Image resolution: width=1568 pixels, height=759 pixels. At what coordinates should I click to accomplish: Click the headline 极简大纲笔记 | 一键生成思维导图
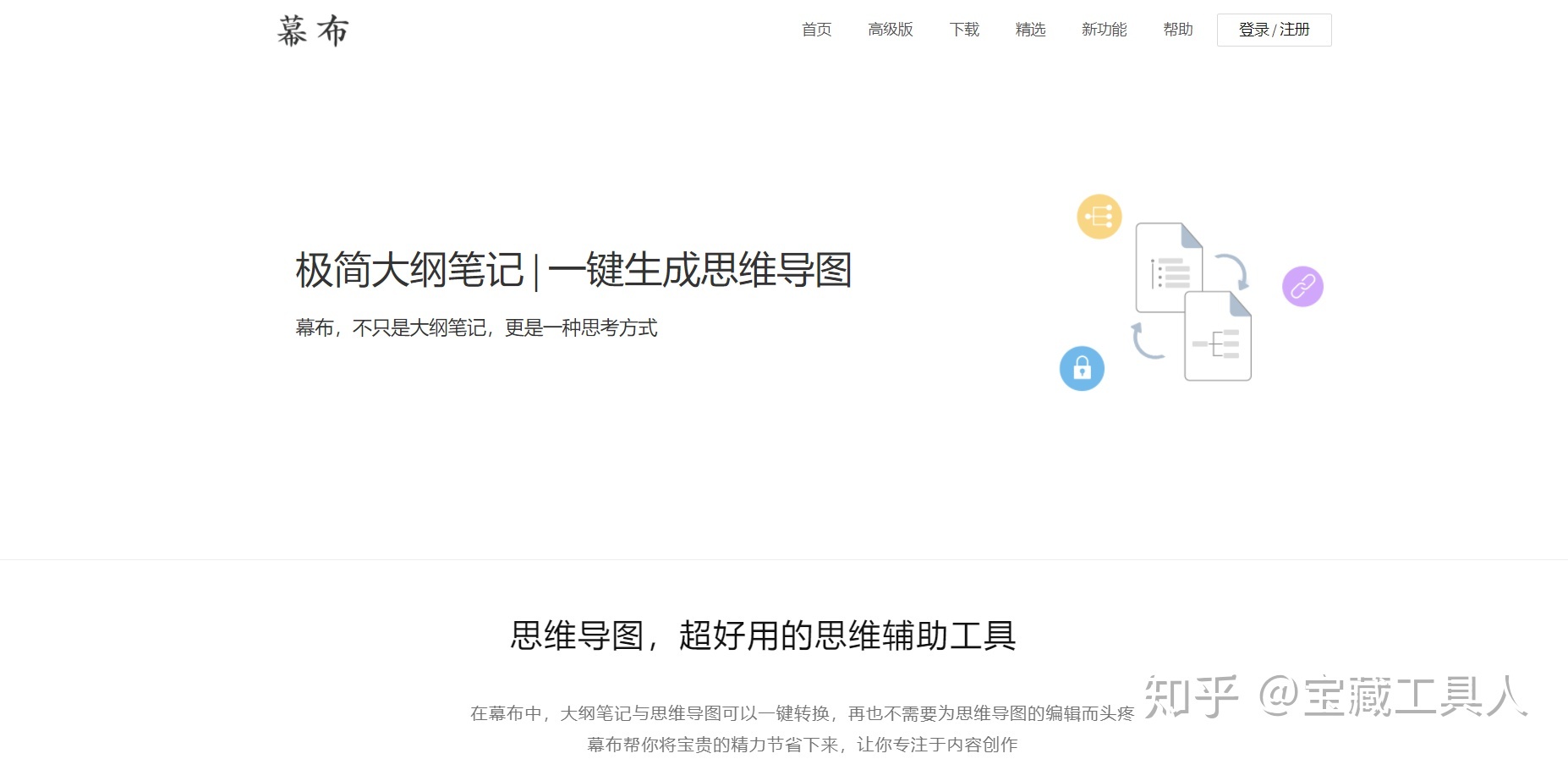coord(573,271)
